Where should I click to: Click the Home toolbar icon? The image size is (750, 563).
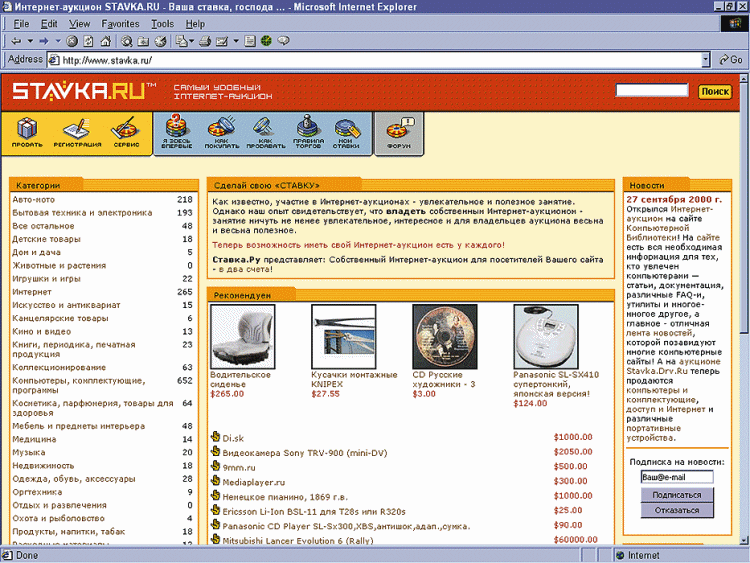(105, 41)
